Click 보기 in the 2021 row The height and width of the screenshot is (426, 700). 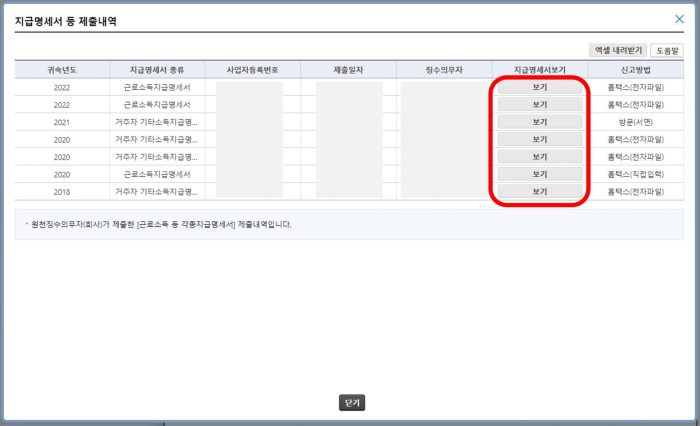coord(540,122)
